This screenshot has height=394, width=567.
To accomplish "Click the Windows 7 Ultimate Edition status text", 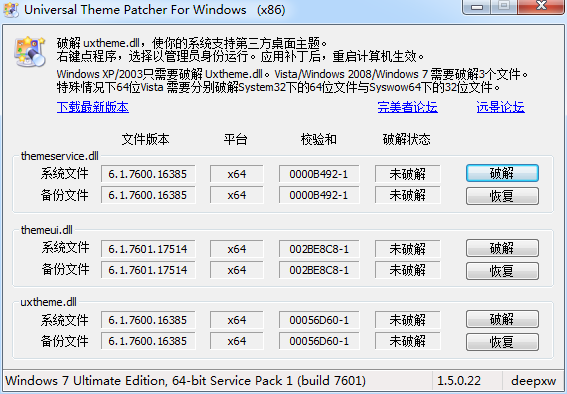I will [186, 381].
